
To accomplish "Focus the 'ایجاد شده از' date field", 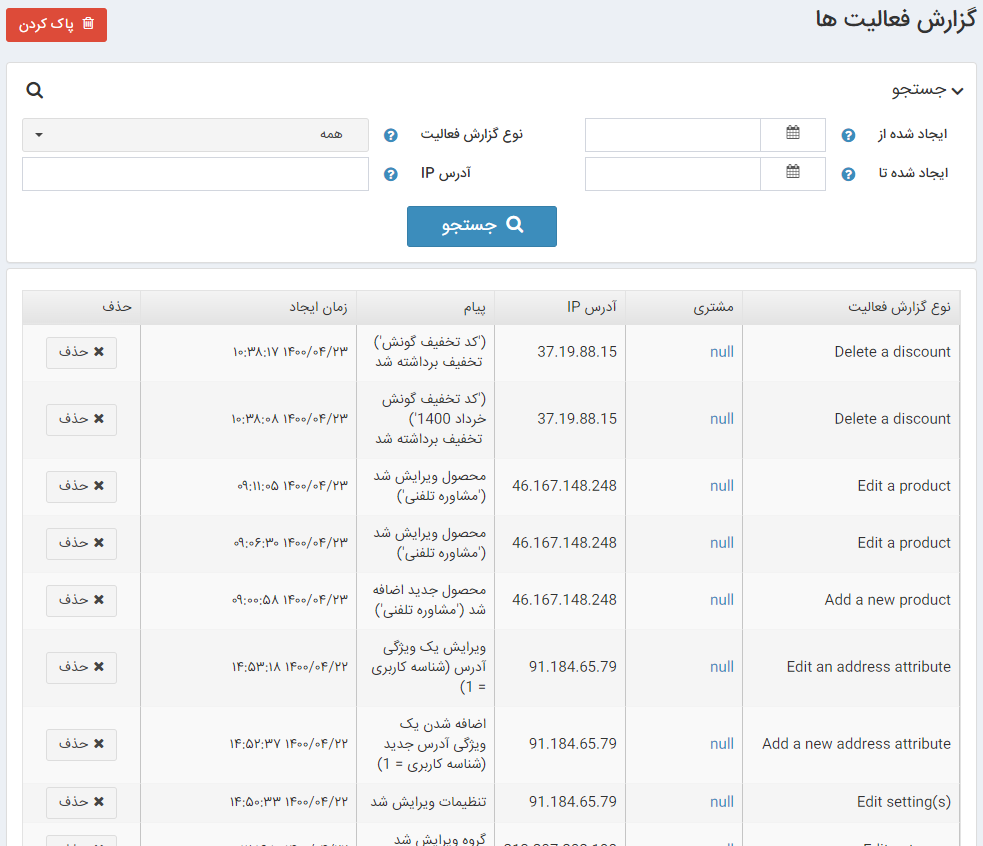I will click(672, 135).
